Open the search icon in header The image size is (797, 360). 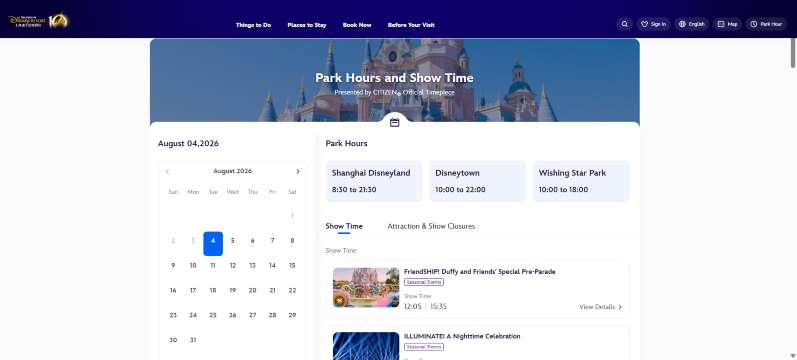(625, 24)
